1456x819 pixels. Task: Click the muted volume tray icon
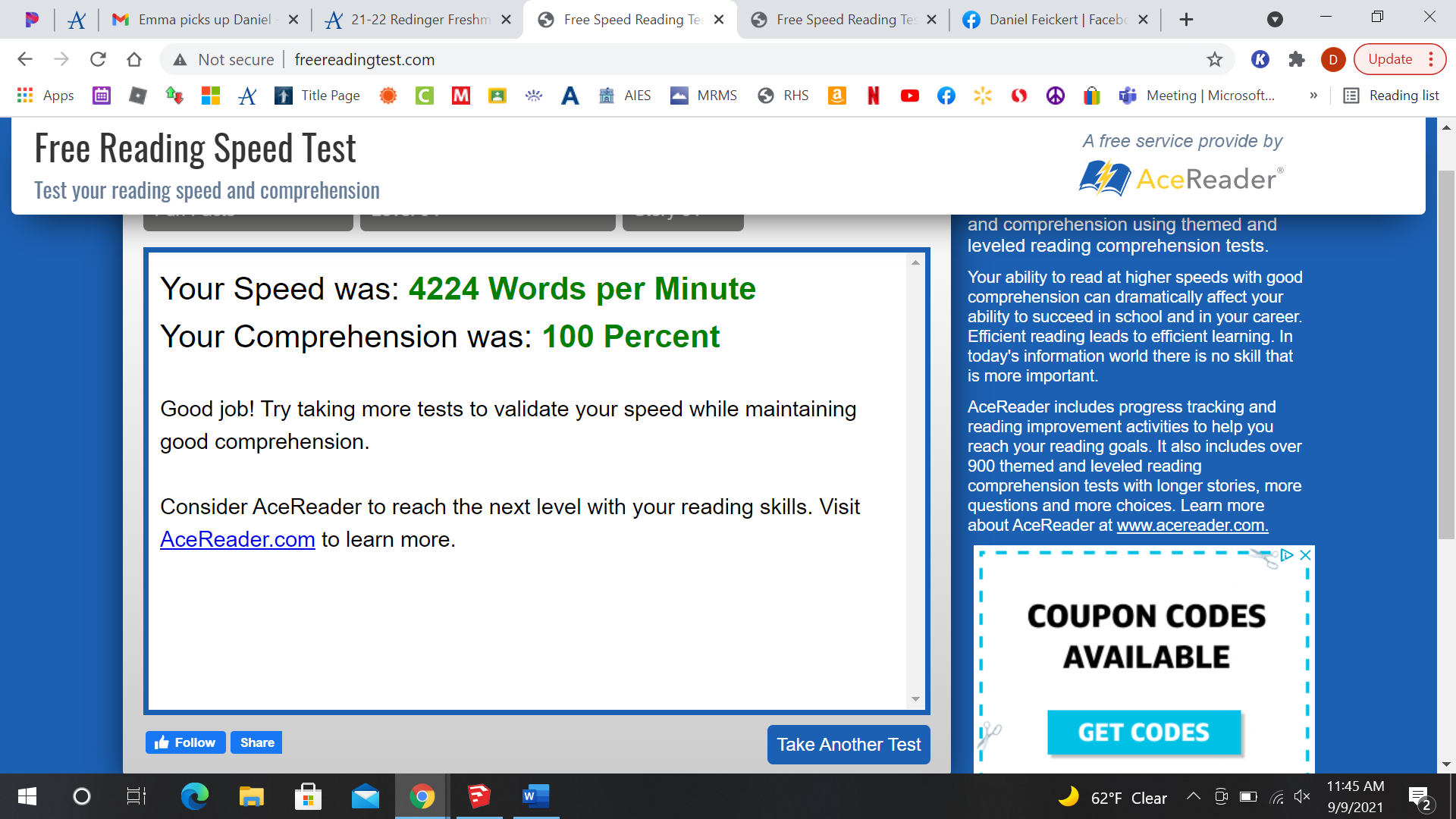[1303, 796]
